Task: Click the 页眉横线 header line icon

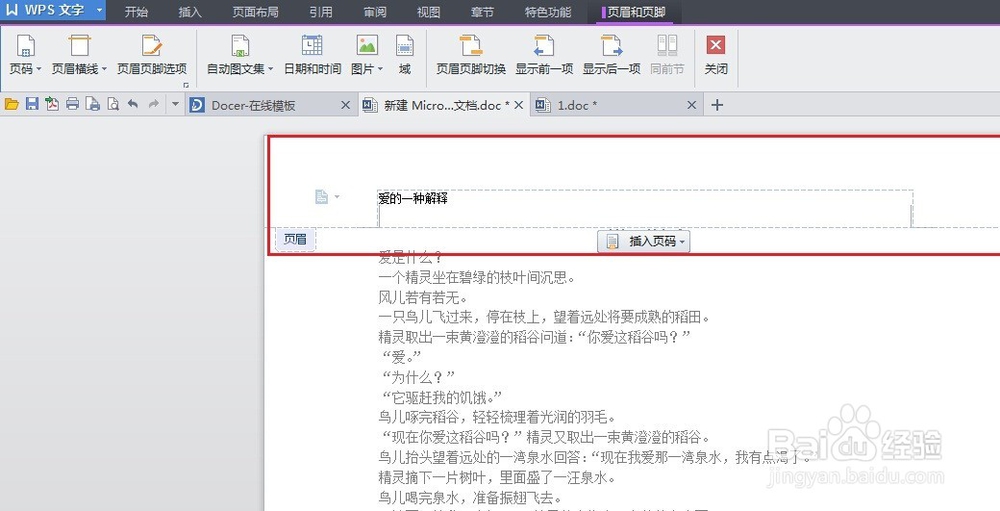Action: [79, 47]
